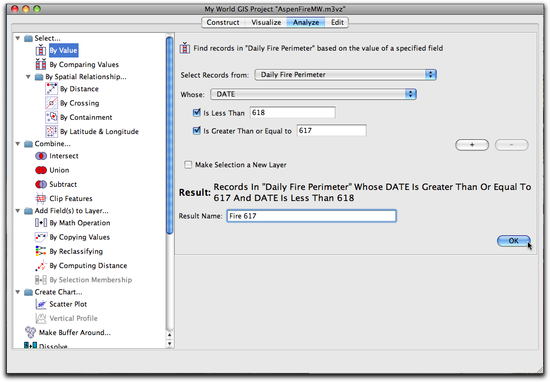Select the By Containment tool icon
Image resolution: width=550 pixels, height=382 pixels.
coord(51,117)
